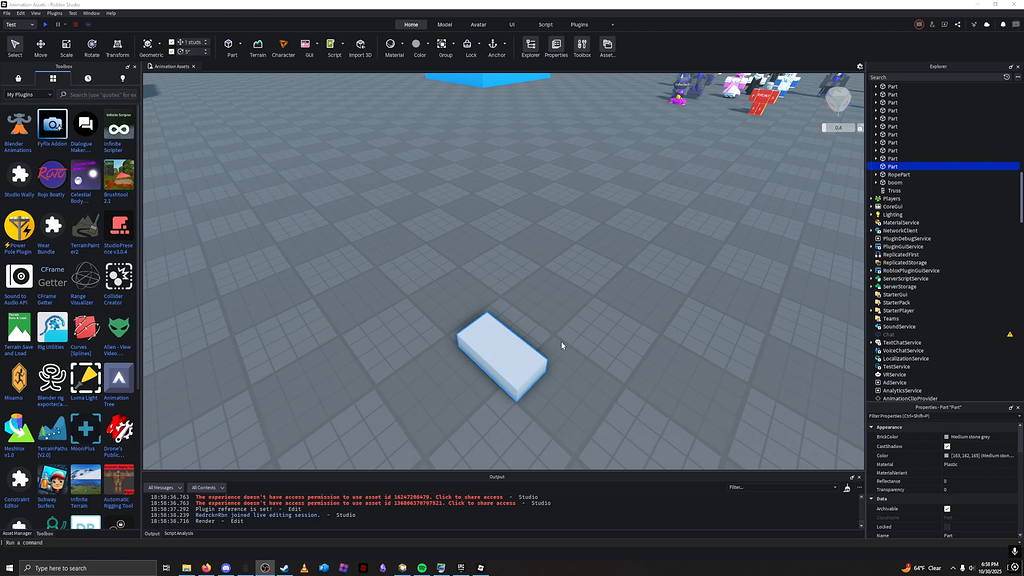
Task: Open the Properties panel from the ribbon
Action: click(x=556, y=47)
